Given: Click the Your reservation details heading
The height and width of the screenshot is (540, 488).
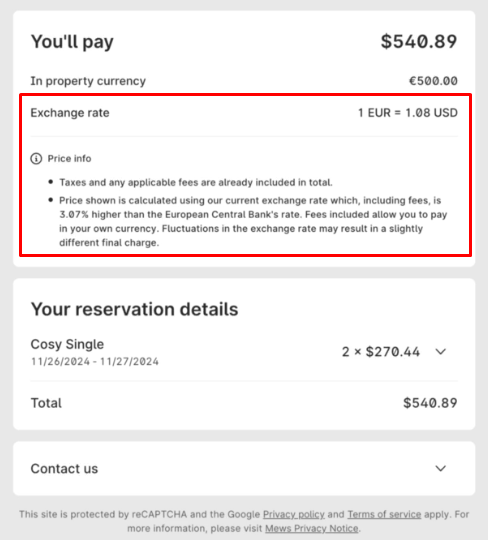Looking at the screenshot, I should [x=134, y=309].
